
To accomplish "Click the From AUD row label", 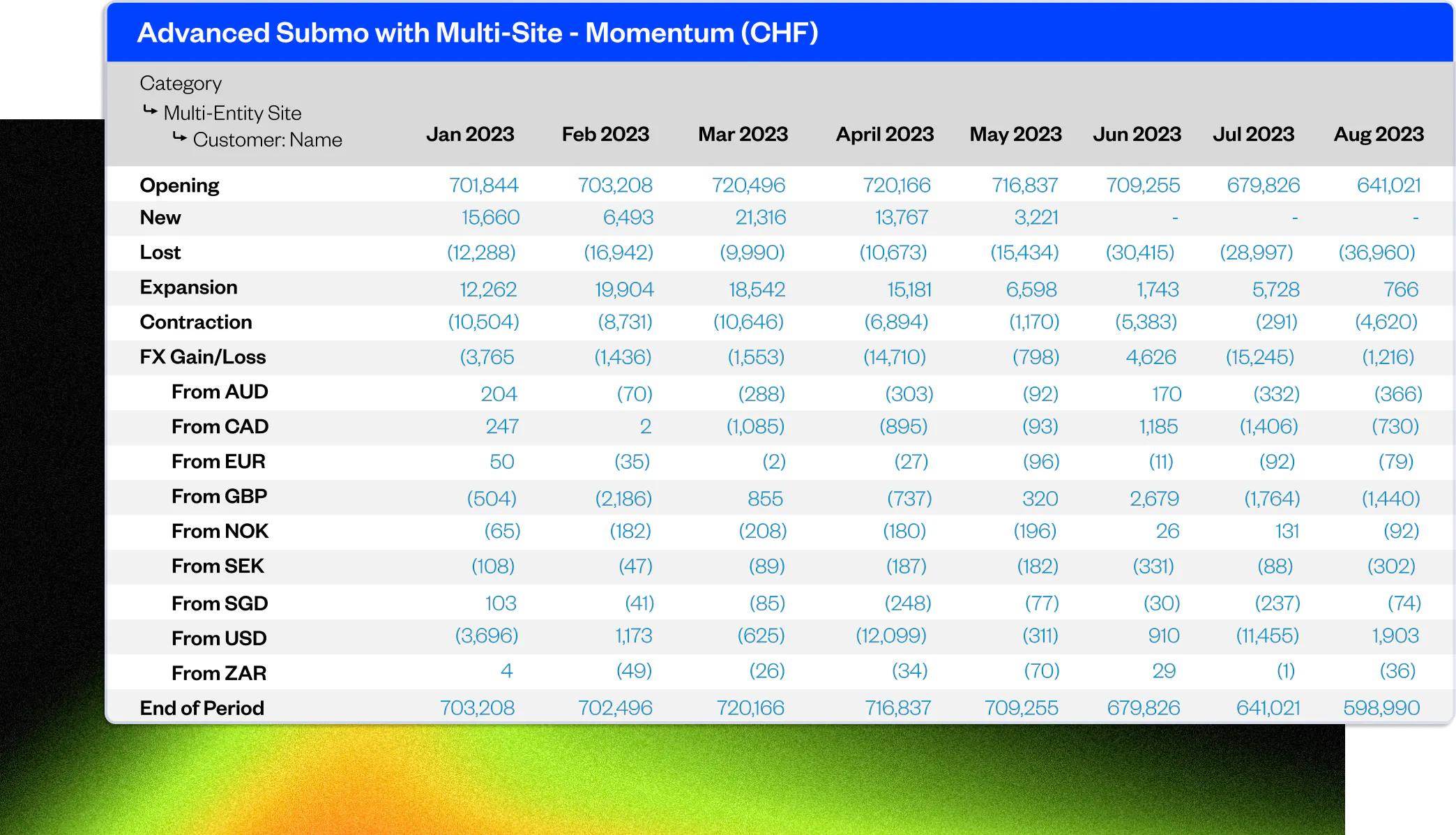I will coord(220,392).
